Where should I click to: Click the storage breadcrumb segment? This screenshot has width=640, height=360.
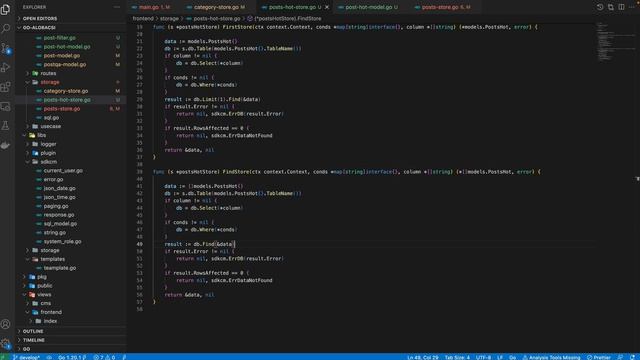coord(169,18)
